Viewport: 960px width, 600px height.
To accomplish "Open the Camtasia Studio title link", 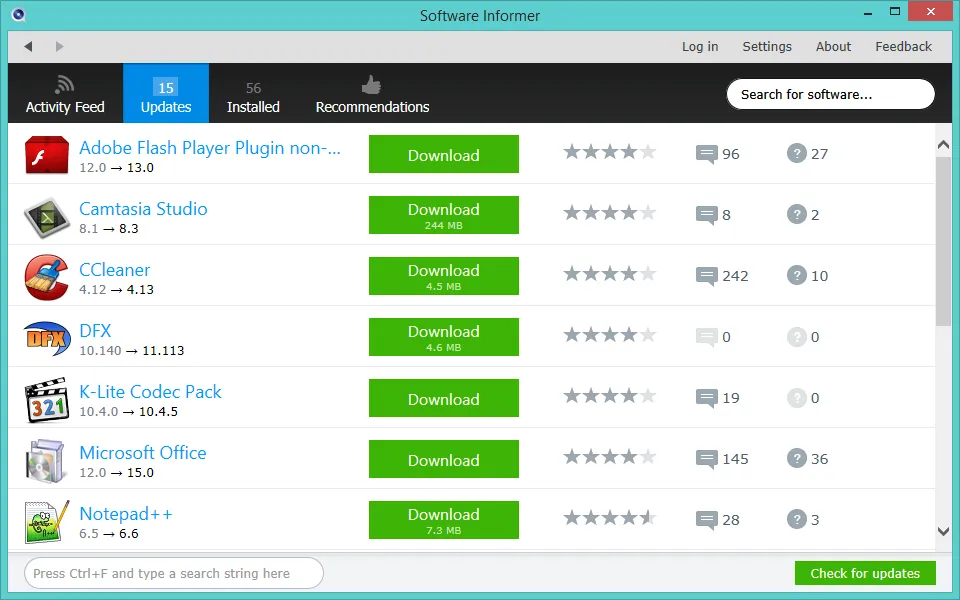I will point(143,209).
